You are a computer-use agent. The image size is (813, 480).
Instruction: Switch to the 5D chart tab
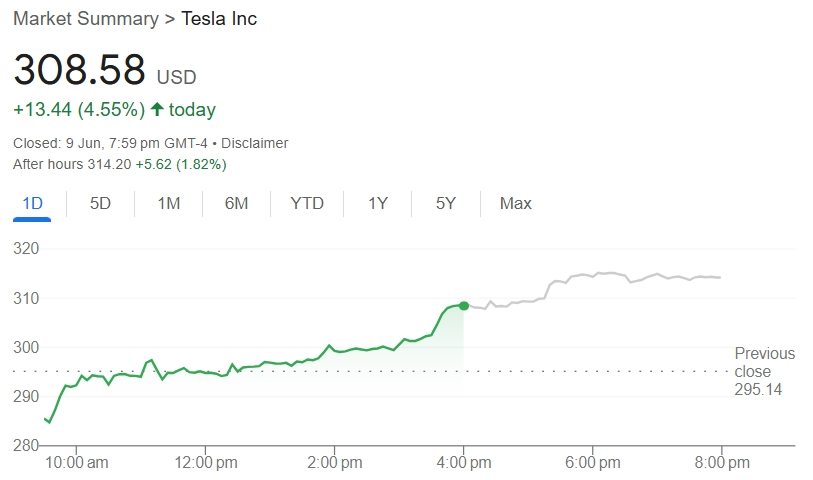[x=100, y=203]
